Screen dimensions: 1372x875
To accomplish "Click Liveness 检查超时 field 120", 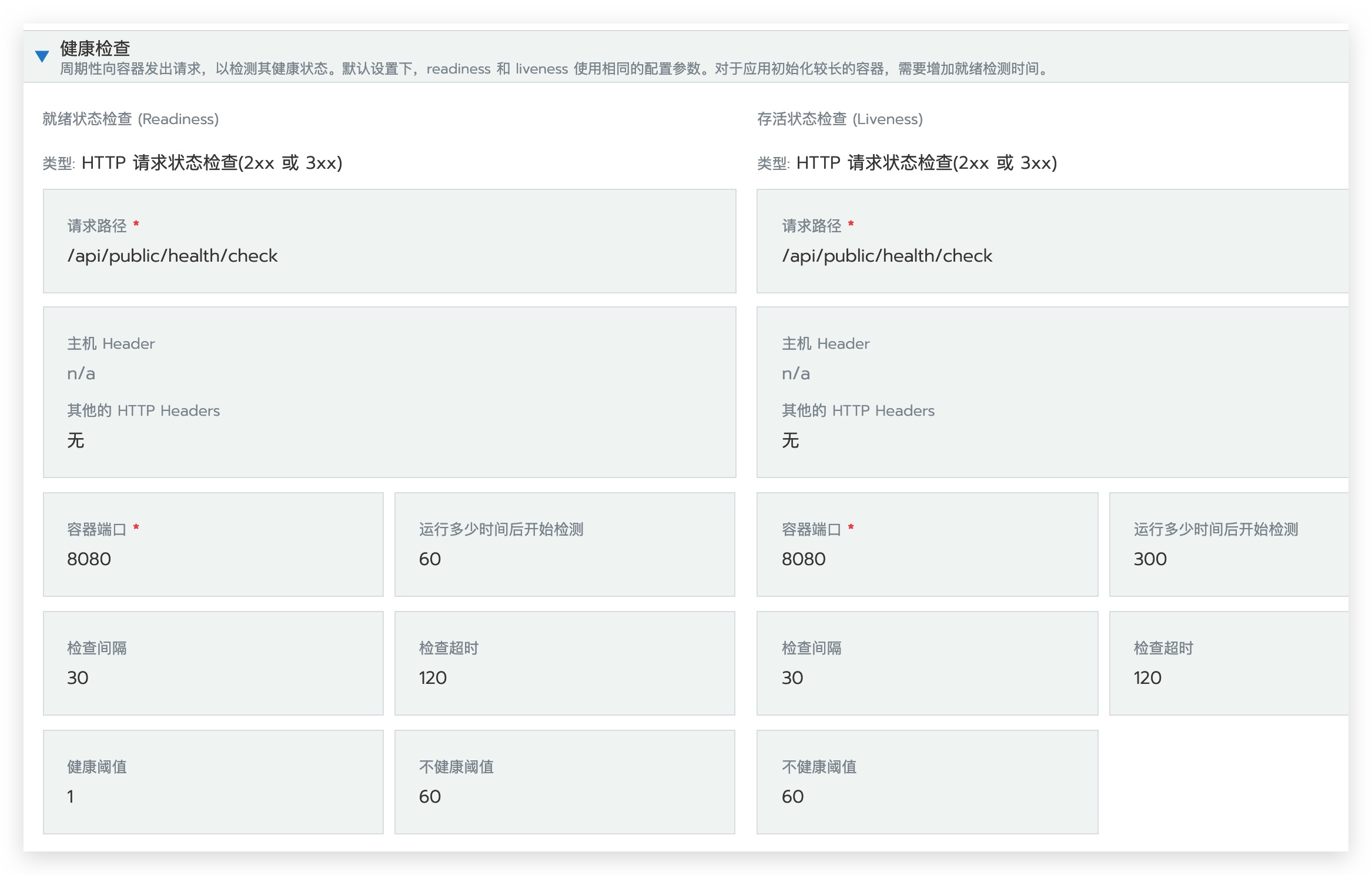I will coord(1147,677).
